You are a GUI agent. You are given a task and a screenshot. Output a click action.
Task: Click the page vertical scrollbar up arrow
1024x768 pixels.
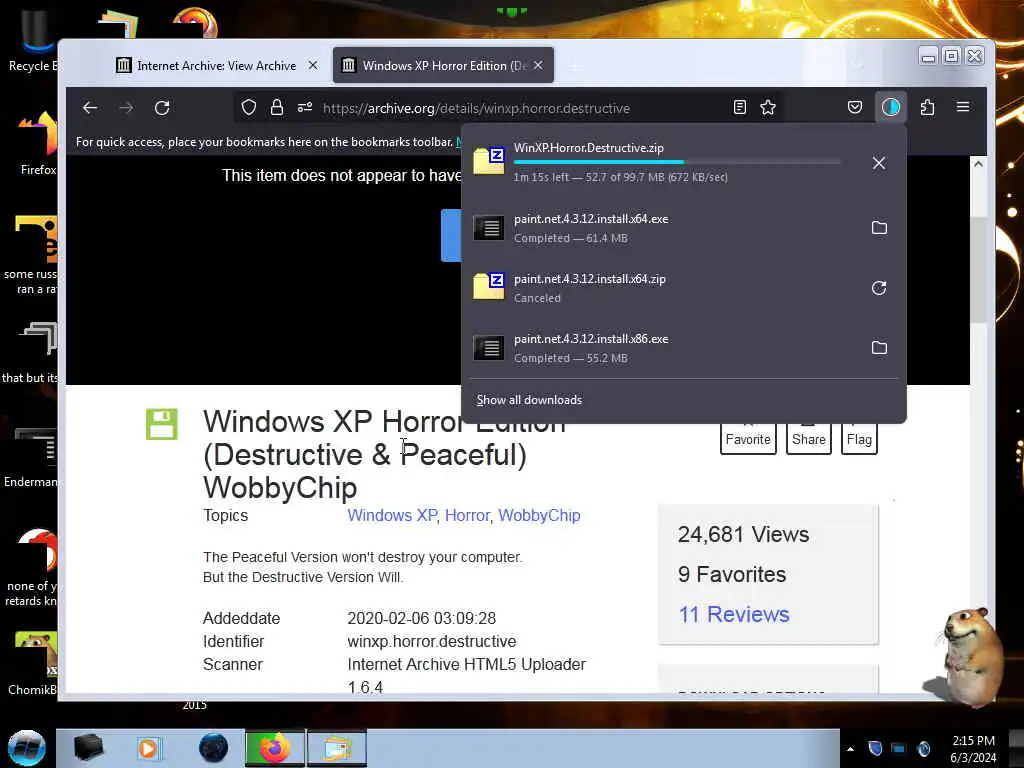(x=978, y=164)
